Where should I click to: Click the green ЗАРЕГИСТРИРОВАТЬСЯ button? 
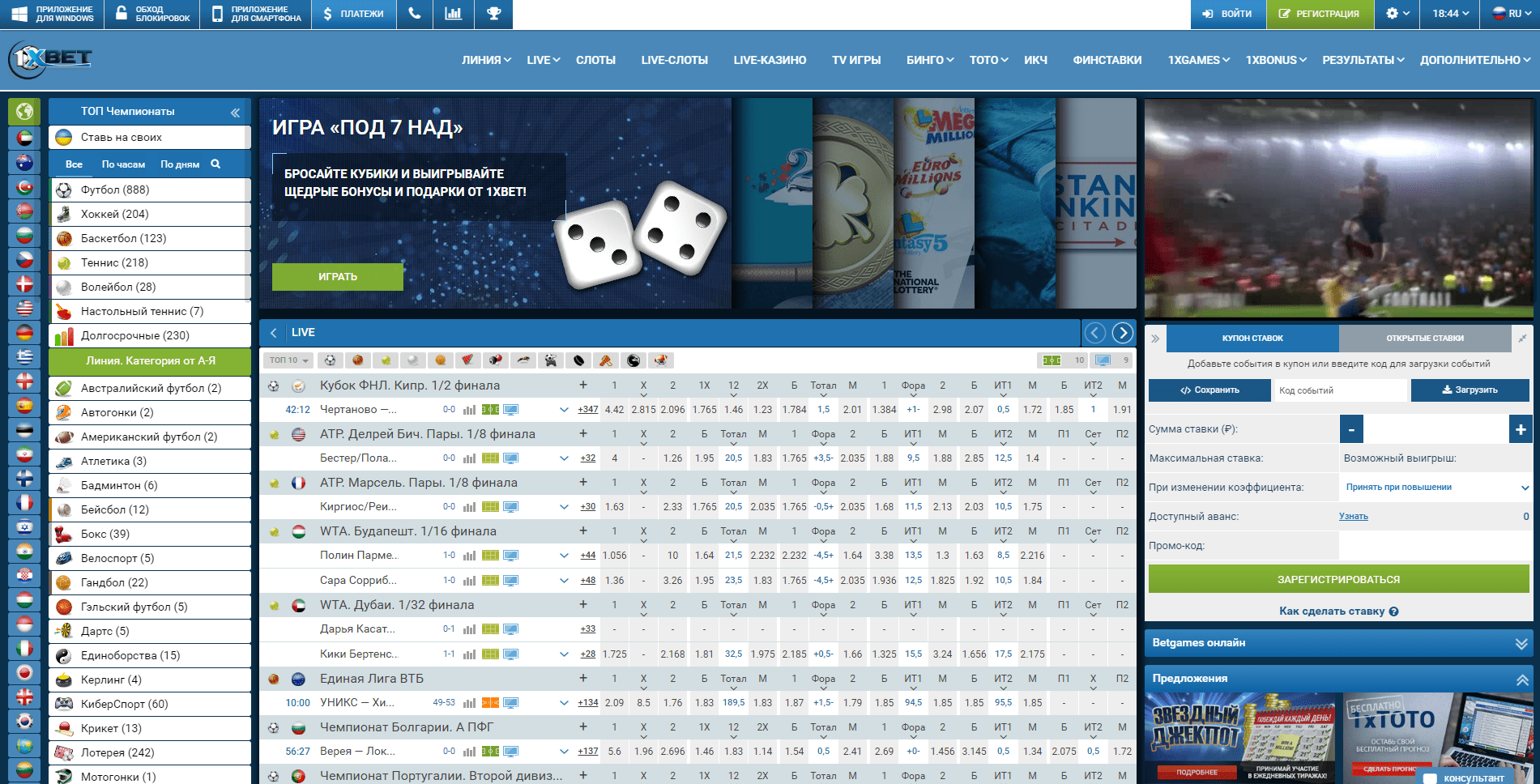tap(1338, 580)
